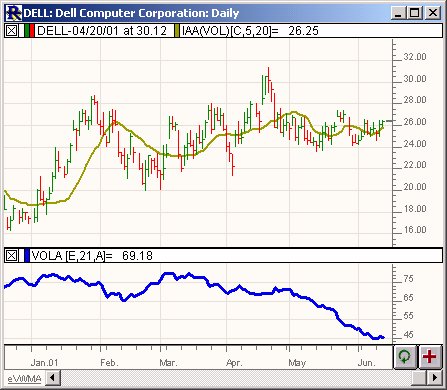The image size is (447, 390).
Task: Click the scroll right arrow button
Action: [434, 378]
